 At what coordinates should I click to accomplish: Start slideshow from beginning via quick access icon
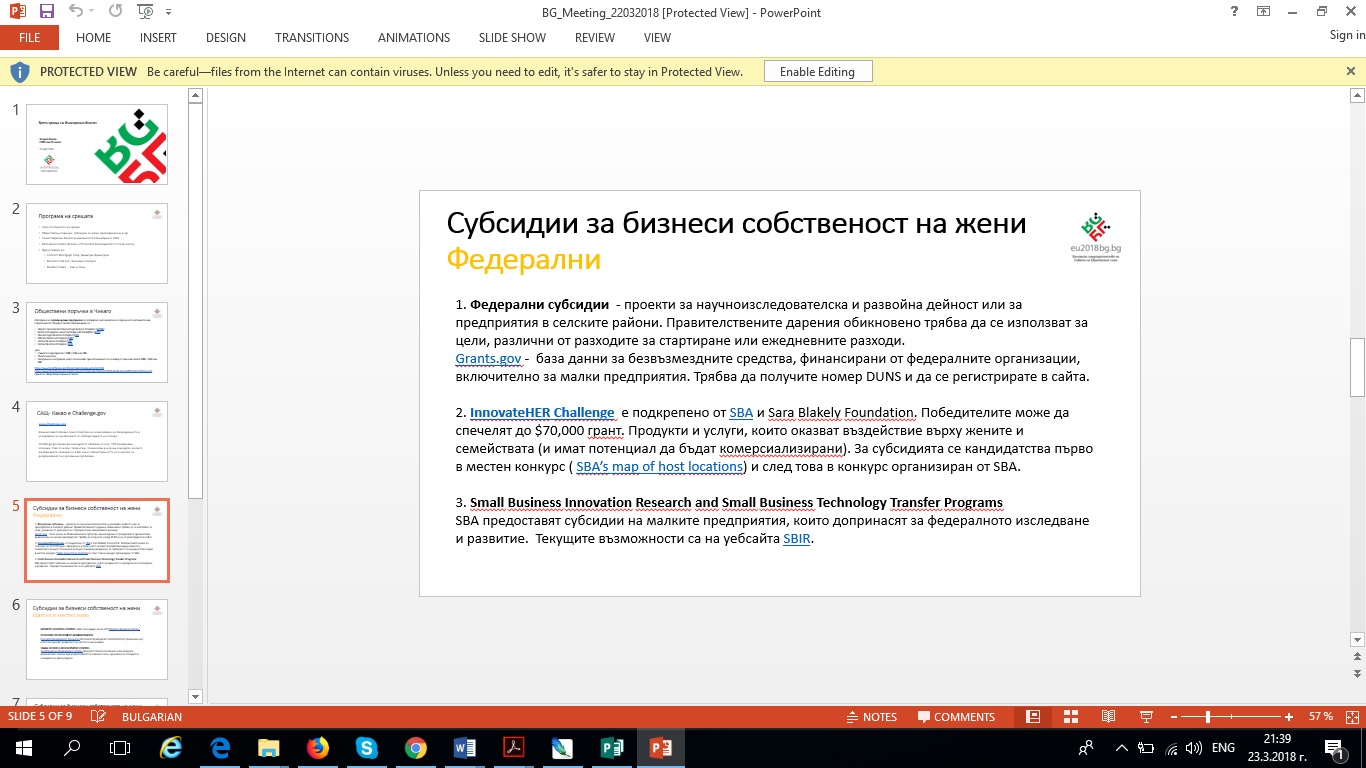(145, 12)
